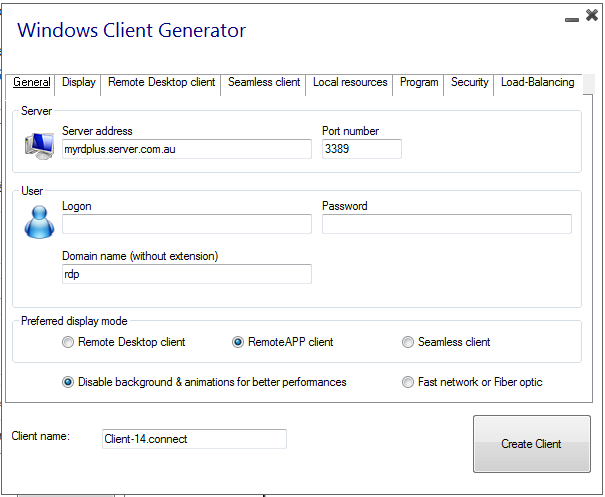This screenshot has width=605, height=497.
Task: Click the User group label
Action: click(32, 191)
